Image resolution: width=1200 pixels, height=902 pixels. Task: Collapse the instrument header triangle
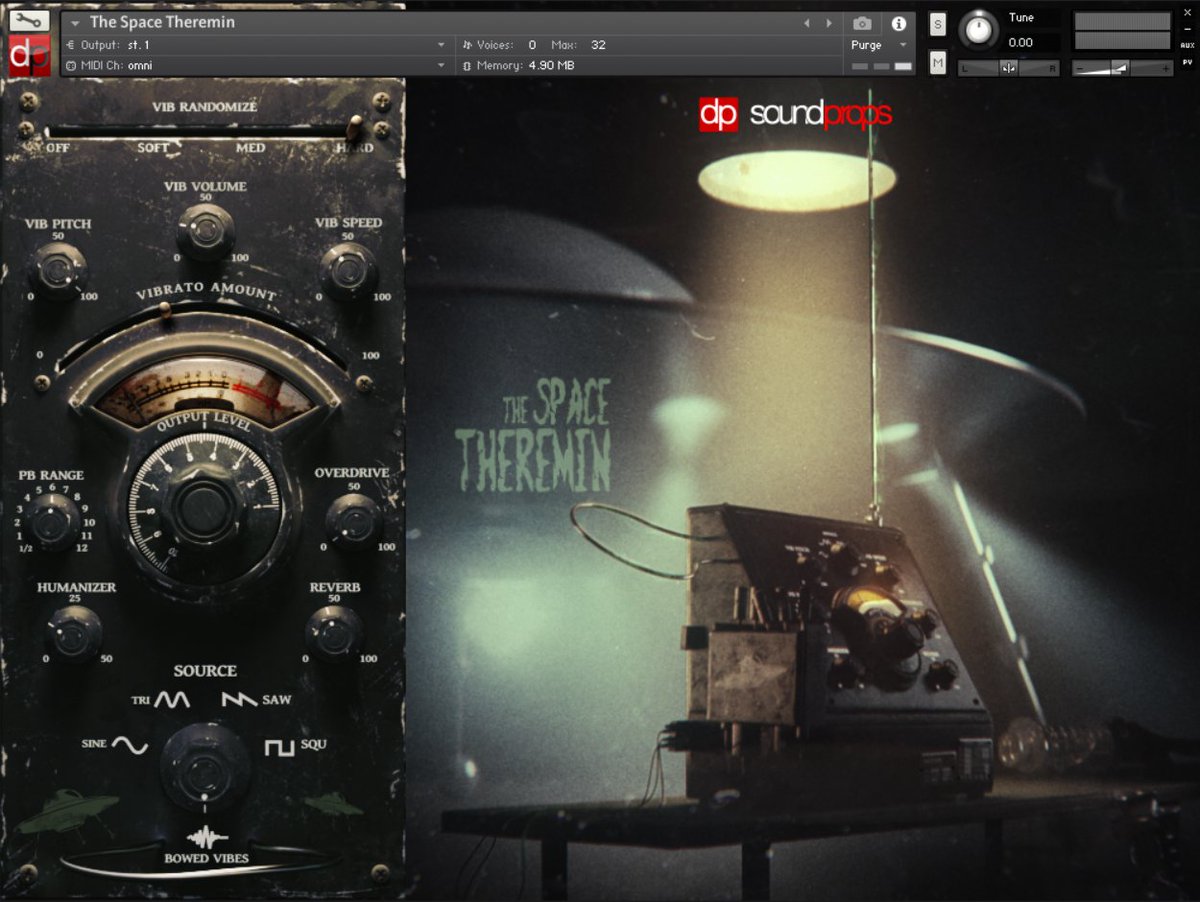coord(75,23)
